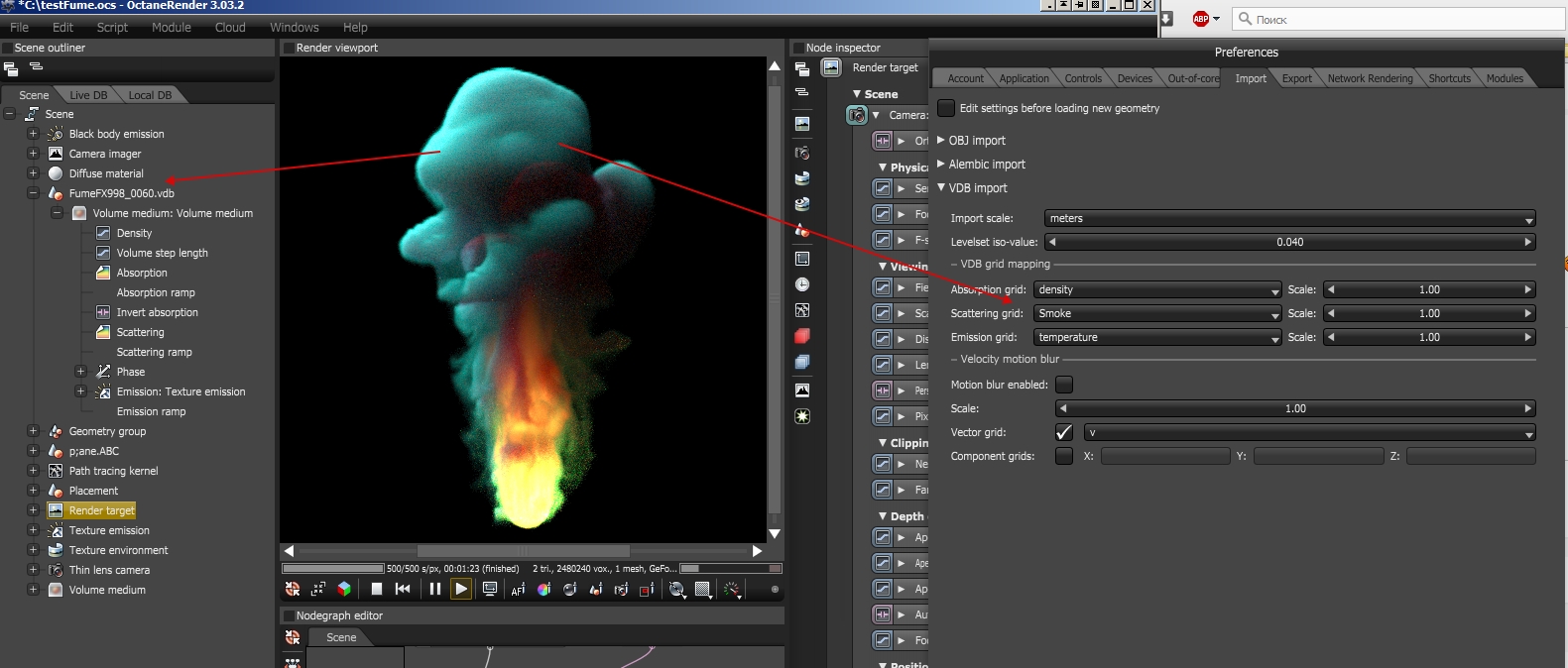
Task: Click the stacked blue render passes icon
Action: click(802, 362)
